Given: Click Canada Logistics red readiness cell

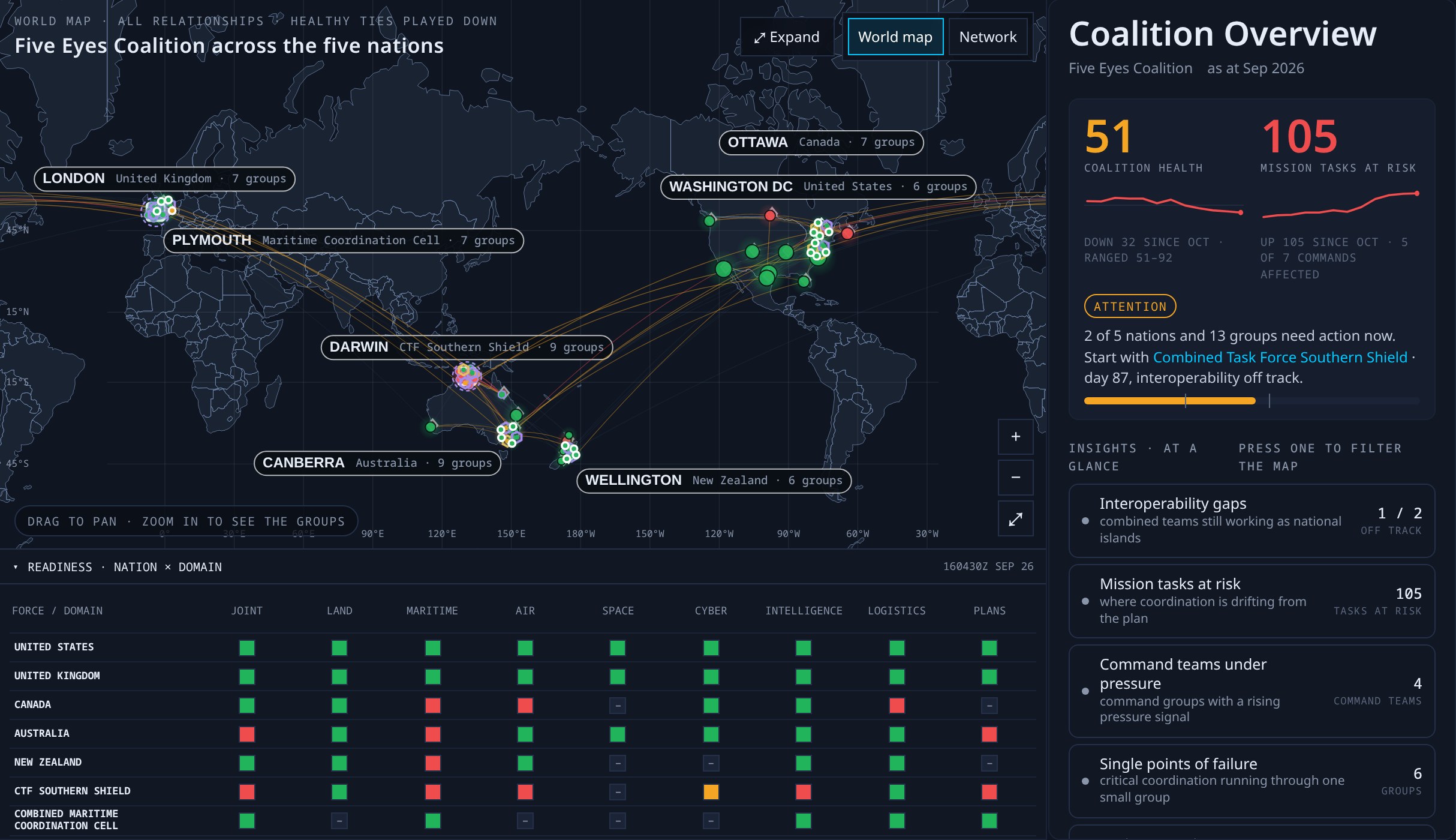Looking at the screenshot, I should point(897,706).
